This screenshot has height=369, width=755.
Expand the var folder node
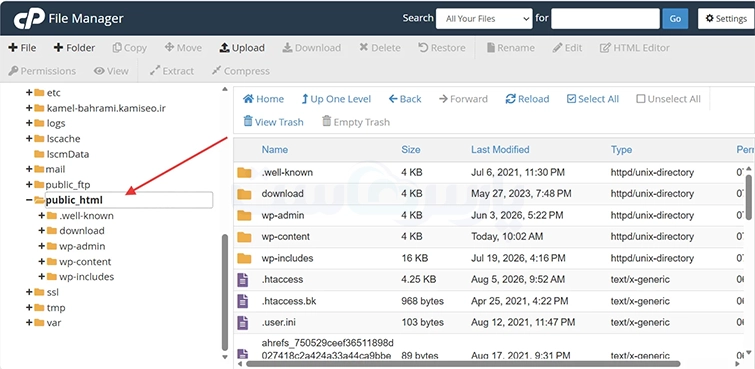29,323
